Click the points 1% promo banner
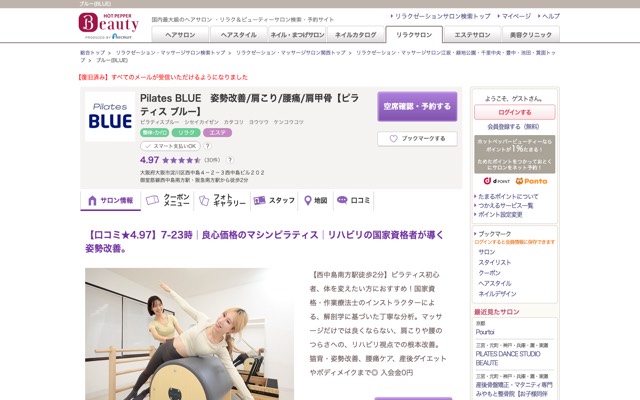The height and width of the screenshot is (400, 640). tap(515, 154)
